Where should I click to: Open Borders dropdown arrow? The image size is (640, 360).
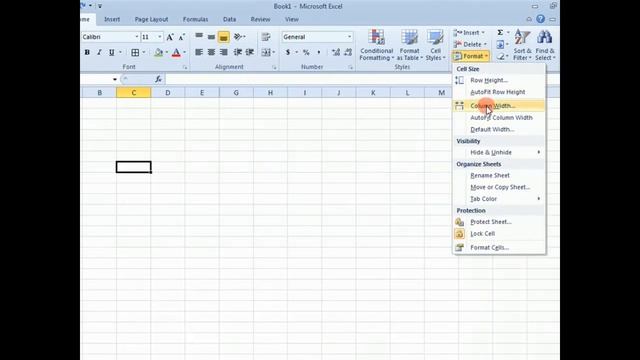[144, 52]
